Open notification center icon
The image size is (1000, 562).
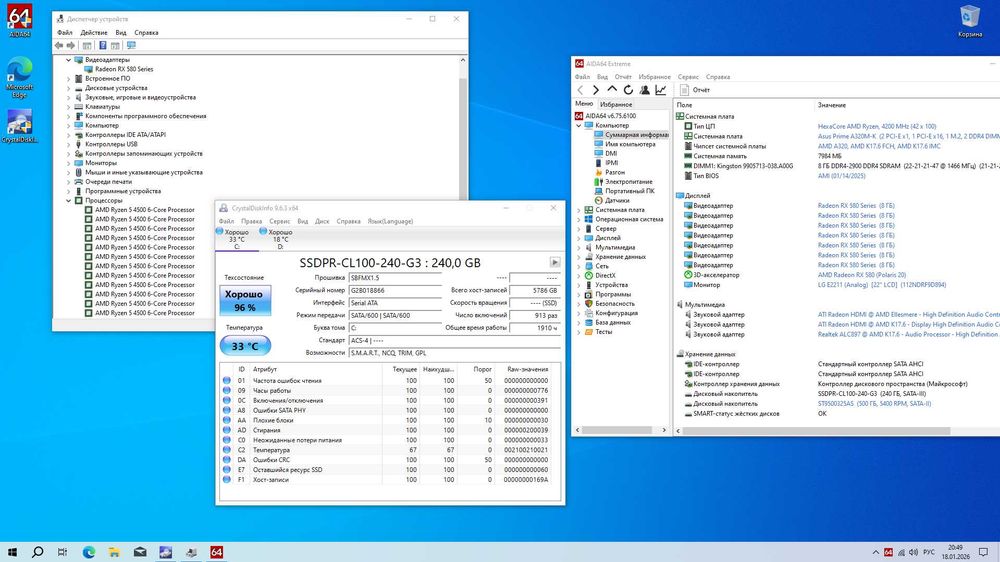pos(983,552)
